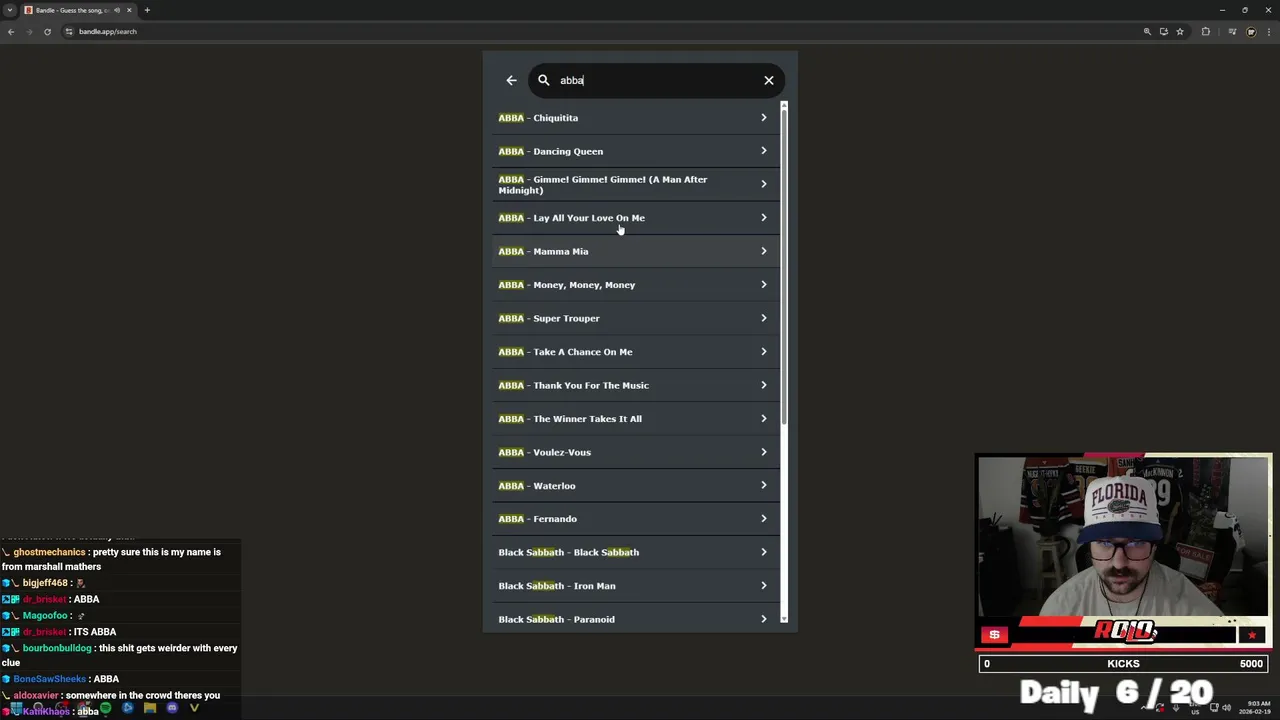Pick ABBA - Super Trouper

[634, 318]
